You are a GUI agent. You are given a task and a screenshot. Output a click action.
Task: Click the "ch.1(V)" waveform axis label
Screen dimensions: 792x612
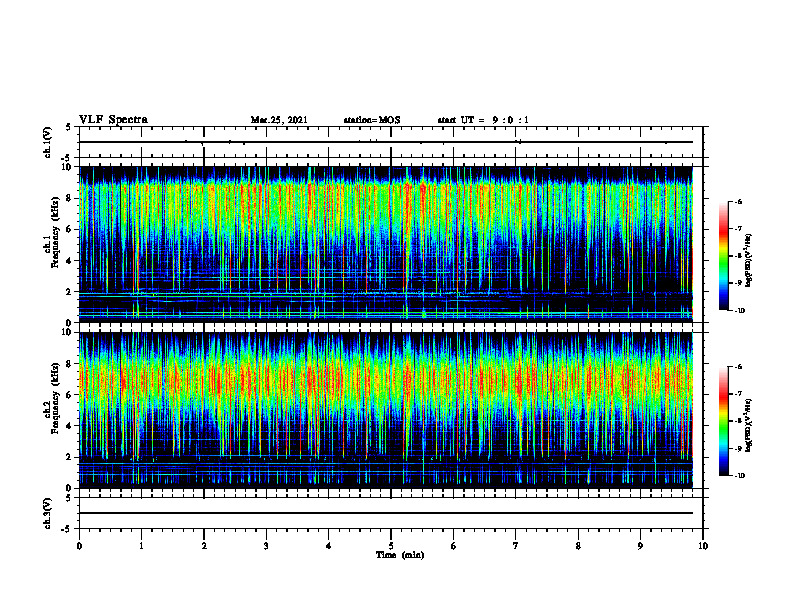pos(48,142)
